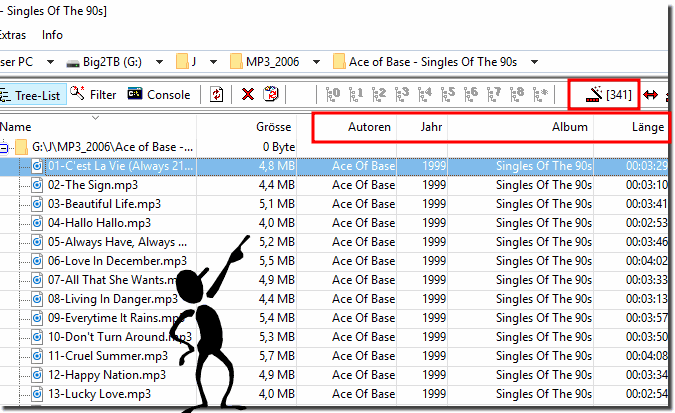
Task: Open the Info menu
Action: point(52,35)
